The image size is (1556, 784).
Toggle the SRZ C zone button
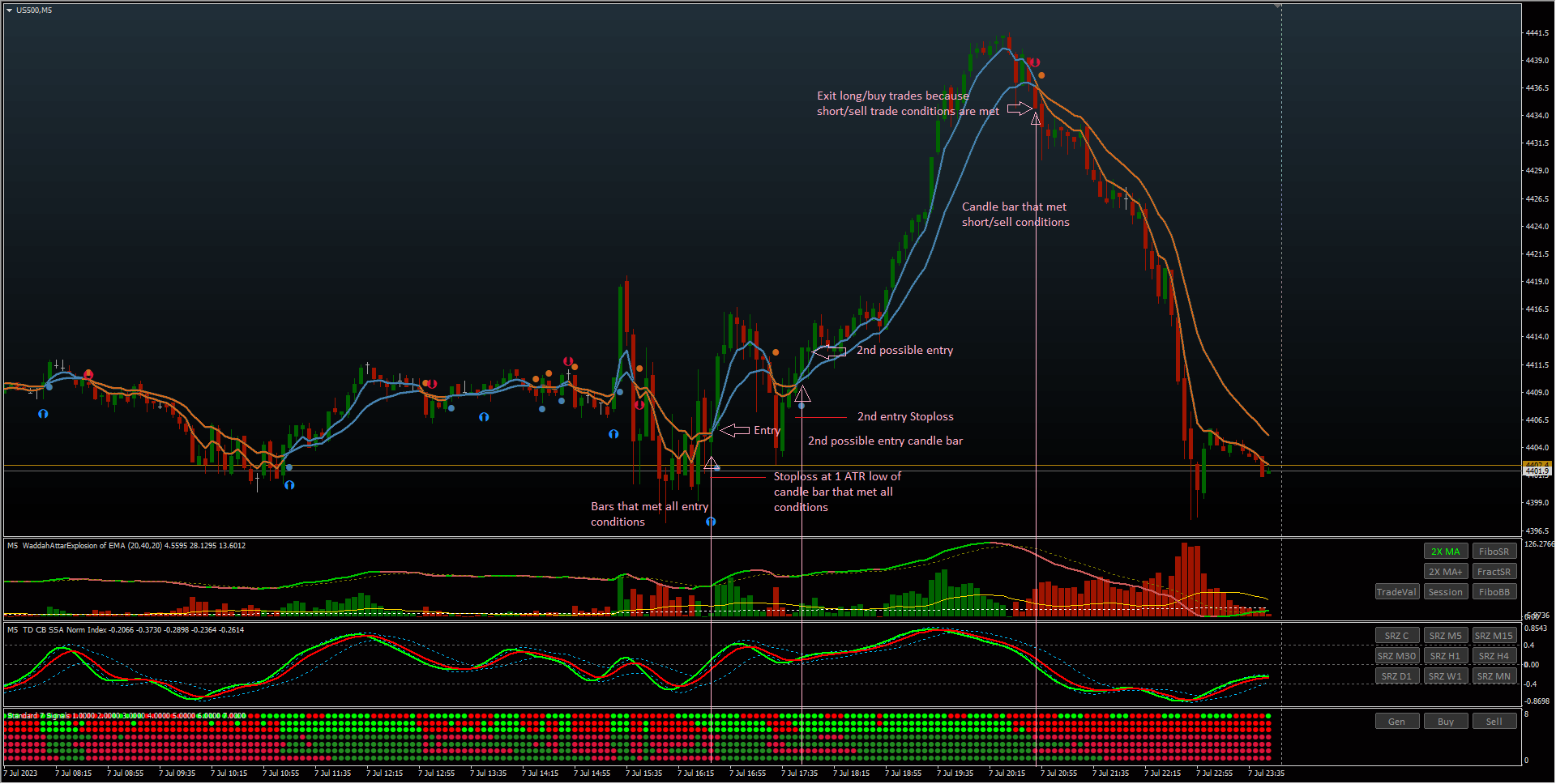click(1397, 636)
